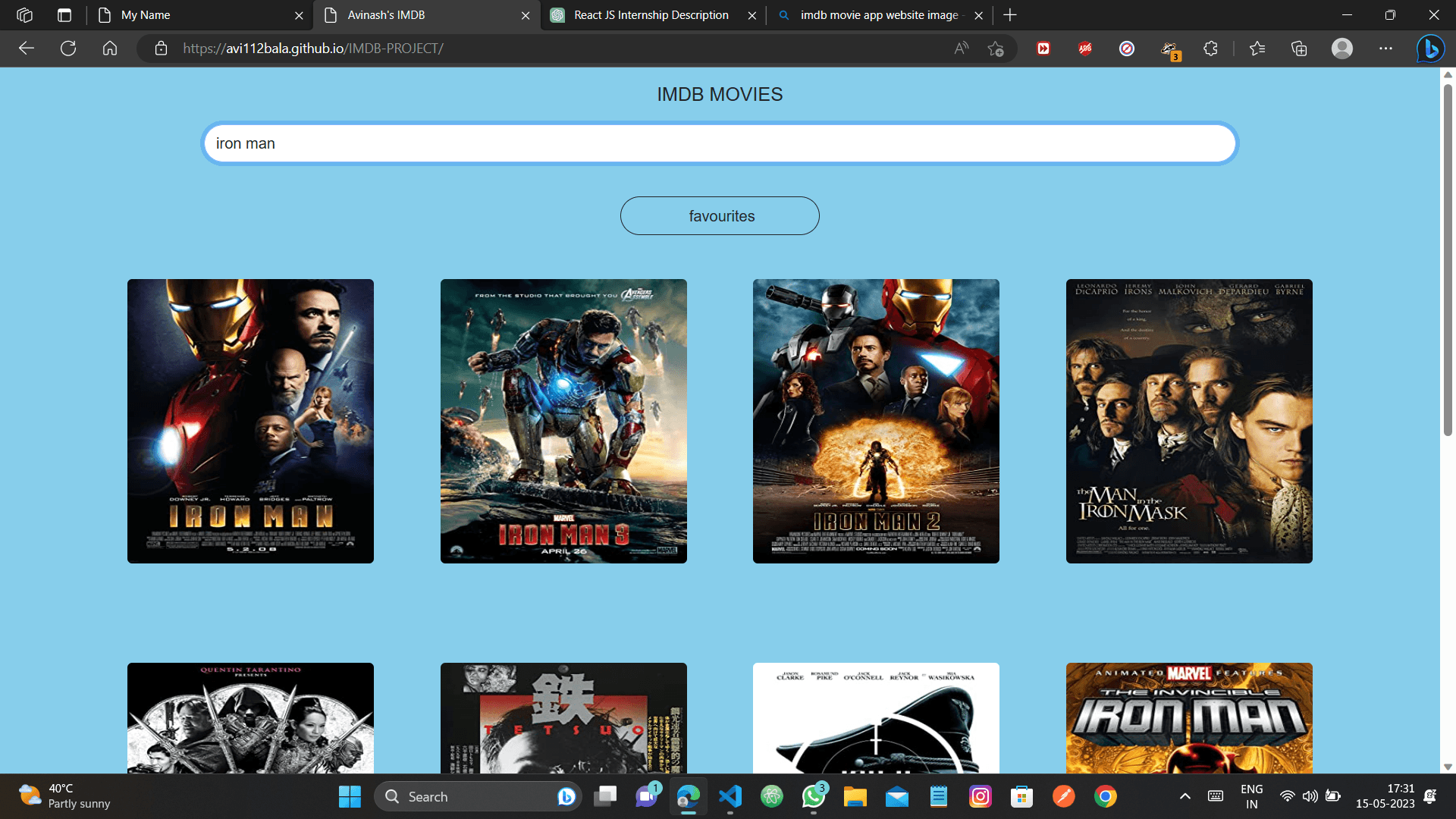Open the Iron Man 2008 poster
1456x819 pixels.
250,421
